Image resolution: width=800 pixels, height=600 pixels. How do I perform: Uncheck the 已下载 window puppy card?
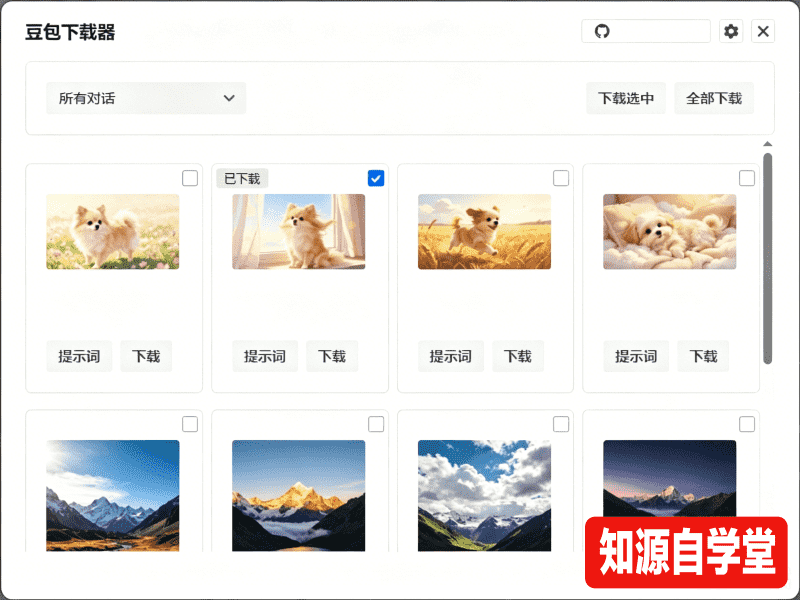click(x=376, y=178)
